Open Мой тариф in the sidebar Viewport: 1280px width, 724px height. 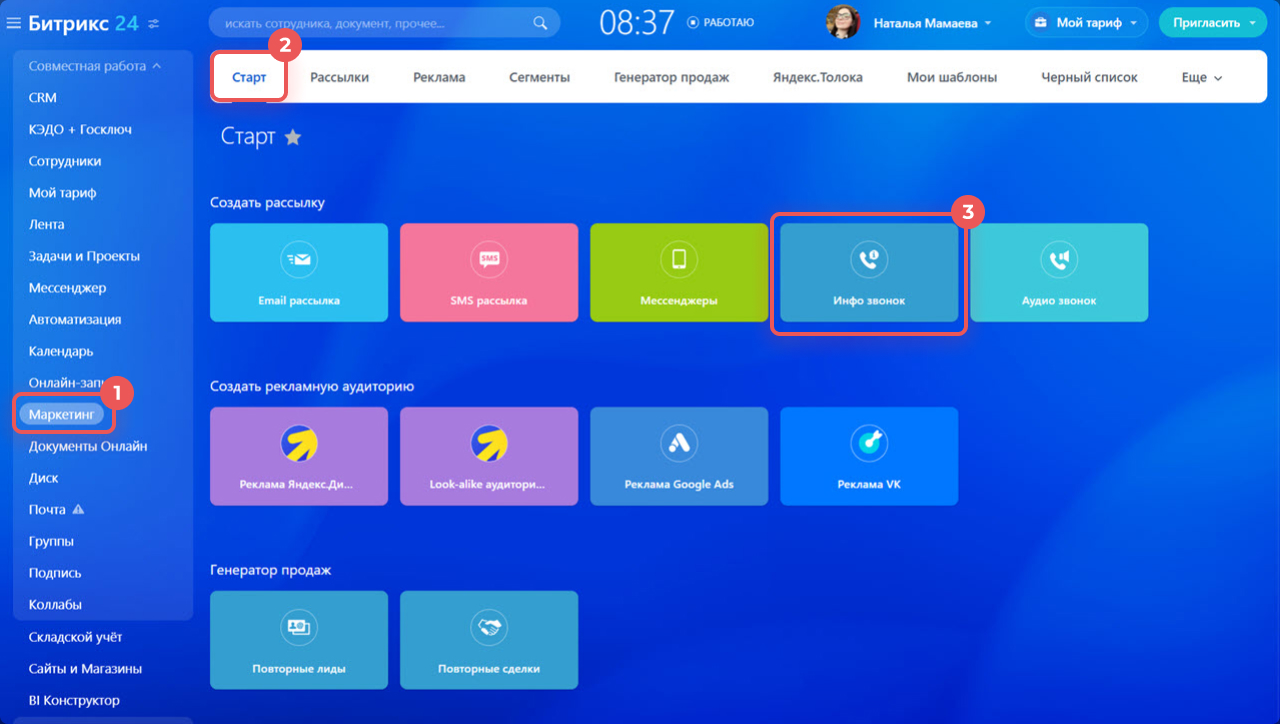pyautogui.click(x=62, y=193)
